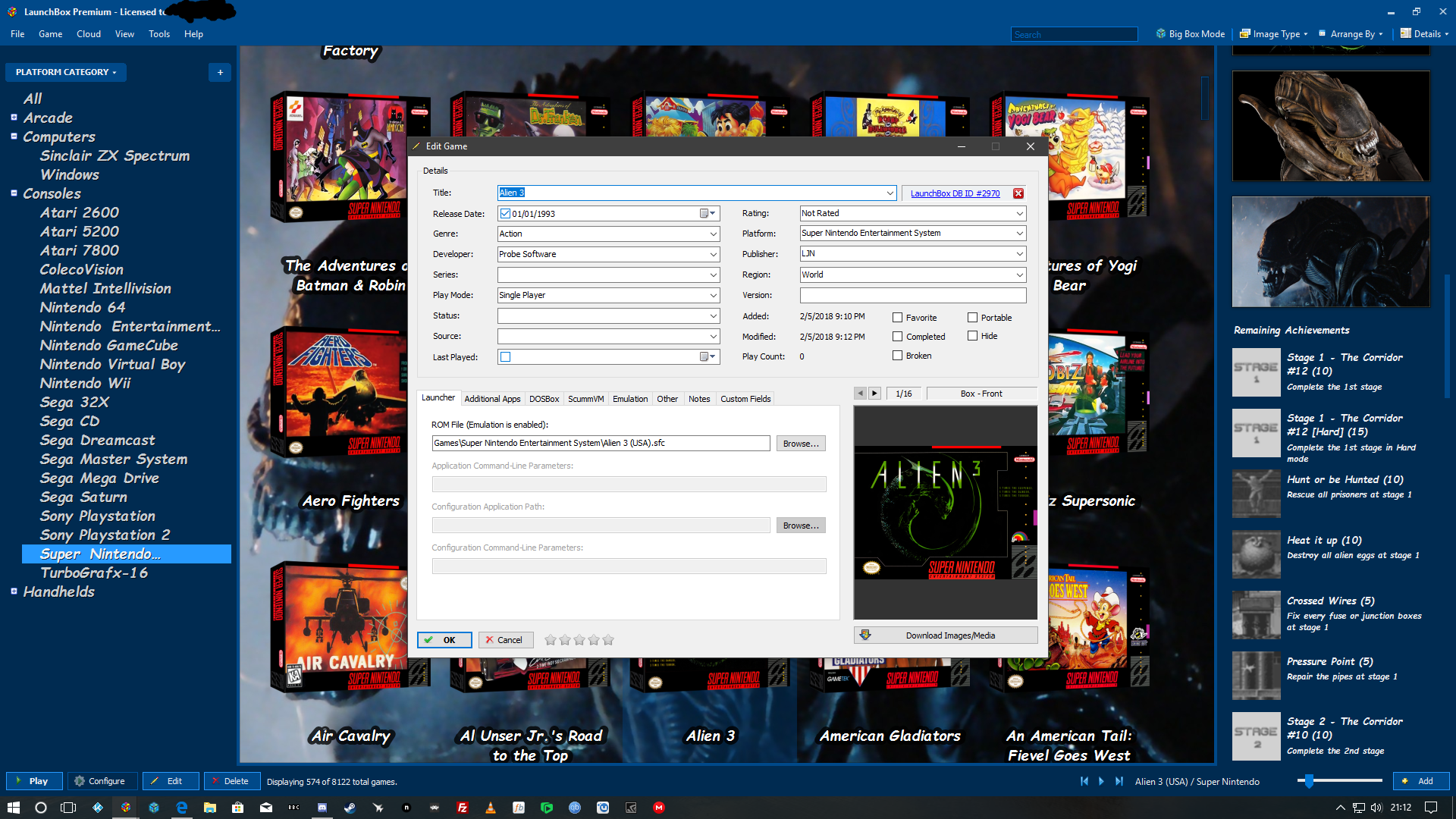Open the Publisher dropdown

click(1019, 254)
